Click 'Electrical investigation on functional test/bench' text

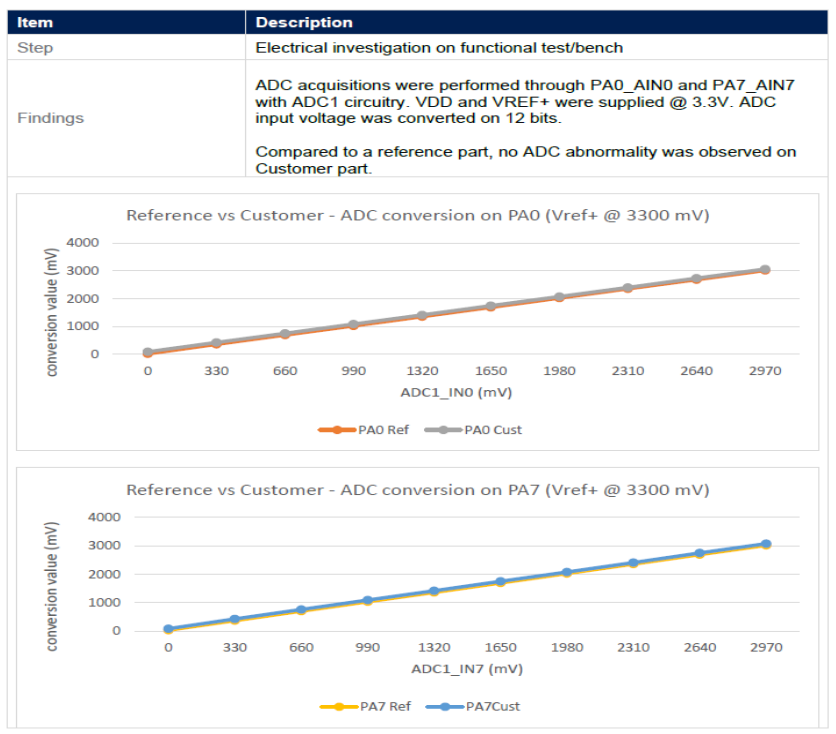(439, 48)
